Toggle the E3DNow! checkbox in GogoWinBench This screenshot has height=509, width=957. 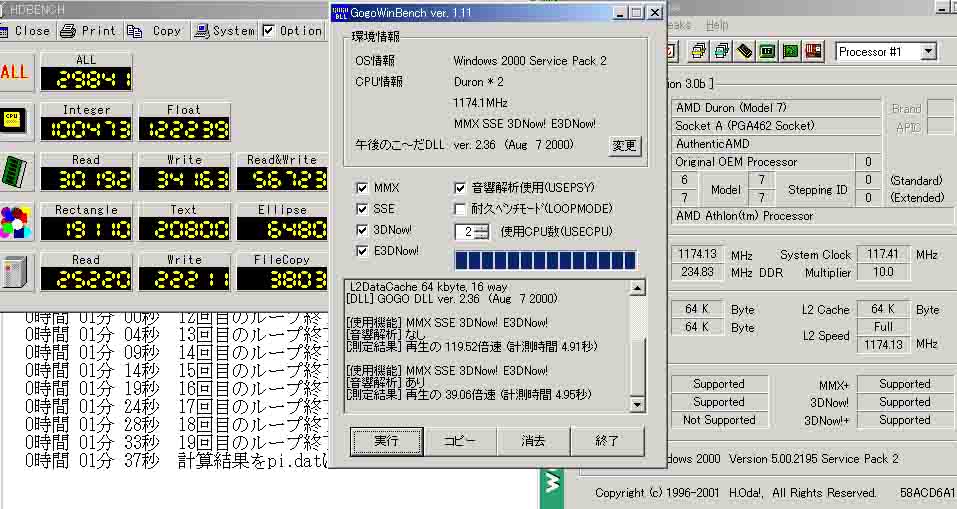point(362,251)
